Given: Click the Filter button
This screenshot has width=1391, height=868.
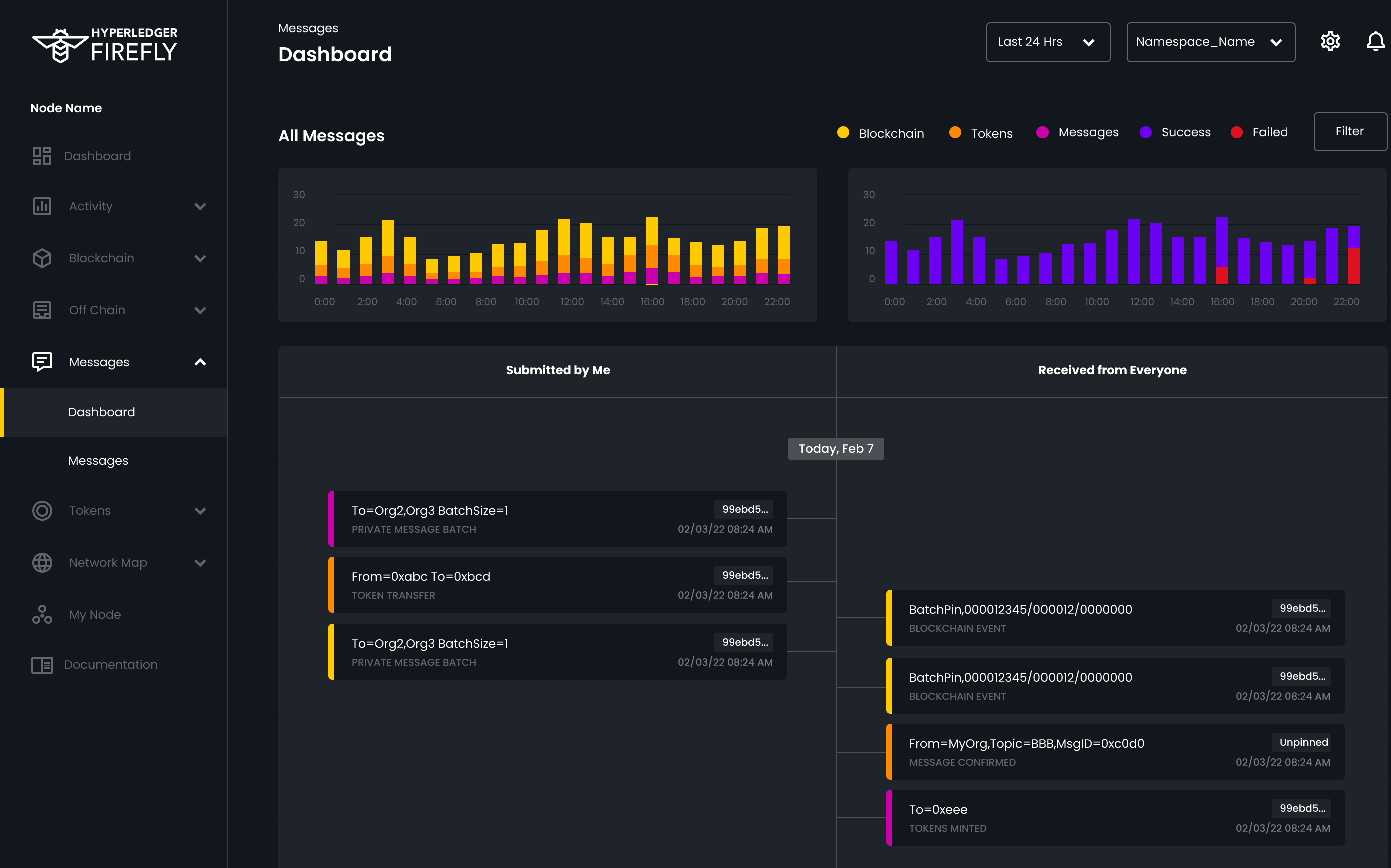Looking at the screenshot, I should [x=1350, y=131].
